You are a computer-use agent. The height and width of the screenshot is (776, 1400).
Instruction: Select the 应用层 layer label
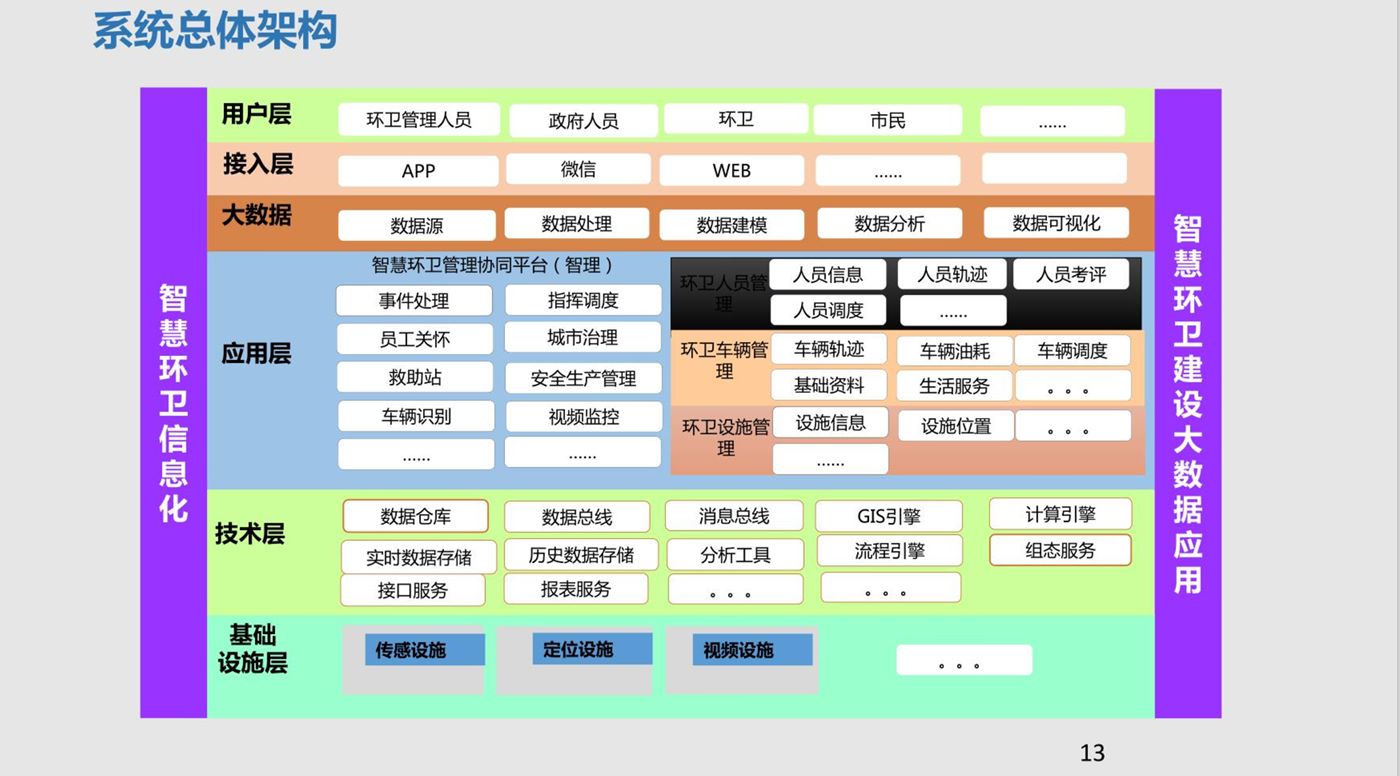(x=256, y=353)
